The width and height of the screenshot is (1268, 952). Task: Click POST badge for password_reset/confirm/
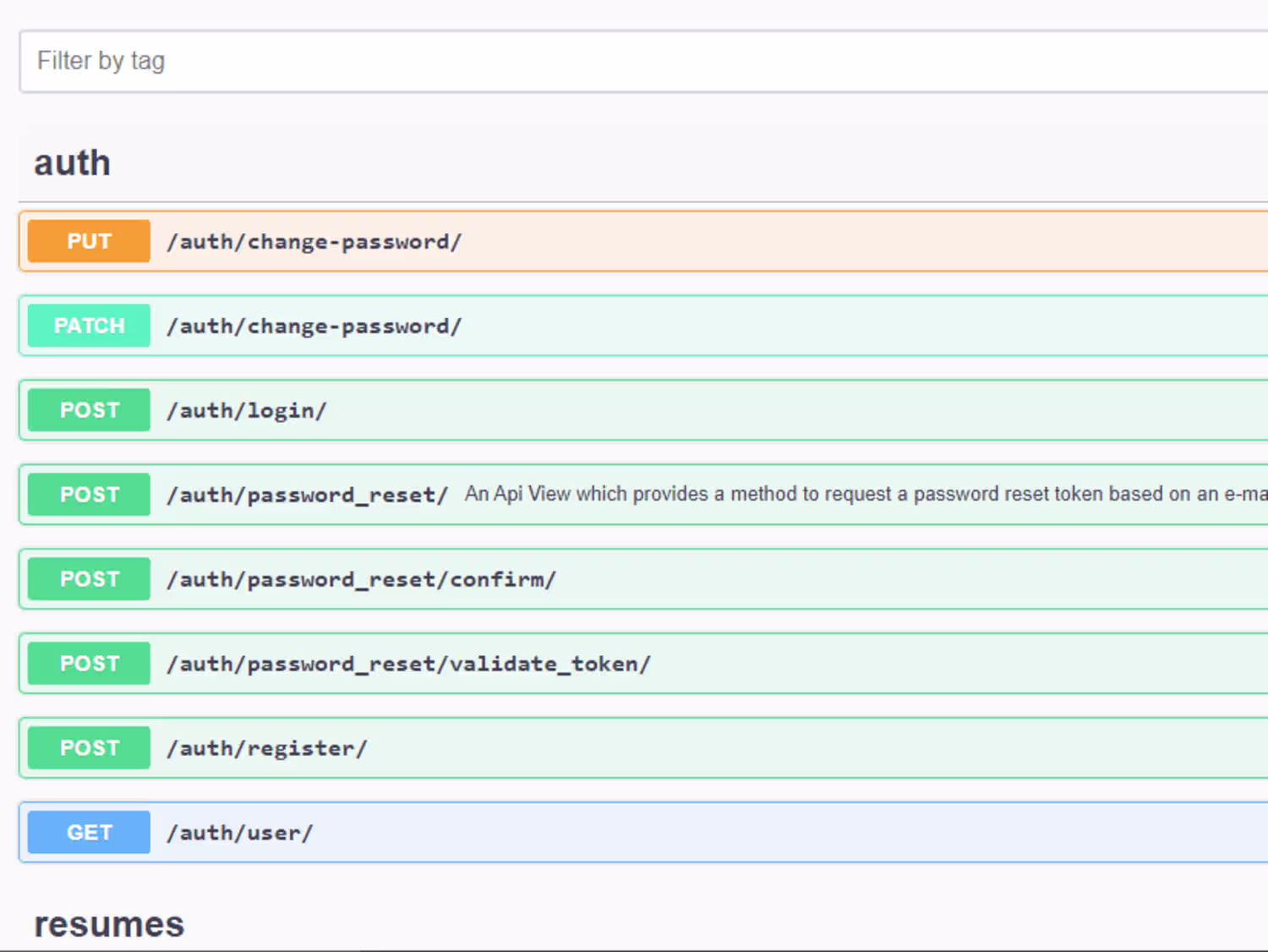(x=89, y=579)
